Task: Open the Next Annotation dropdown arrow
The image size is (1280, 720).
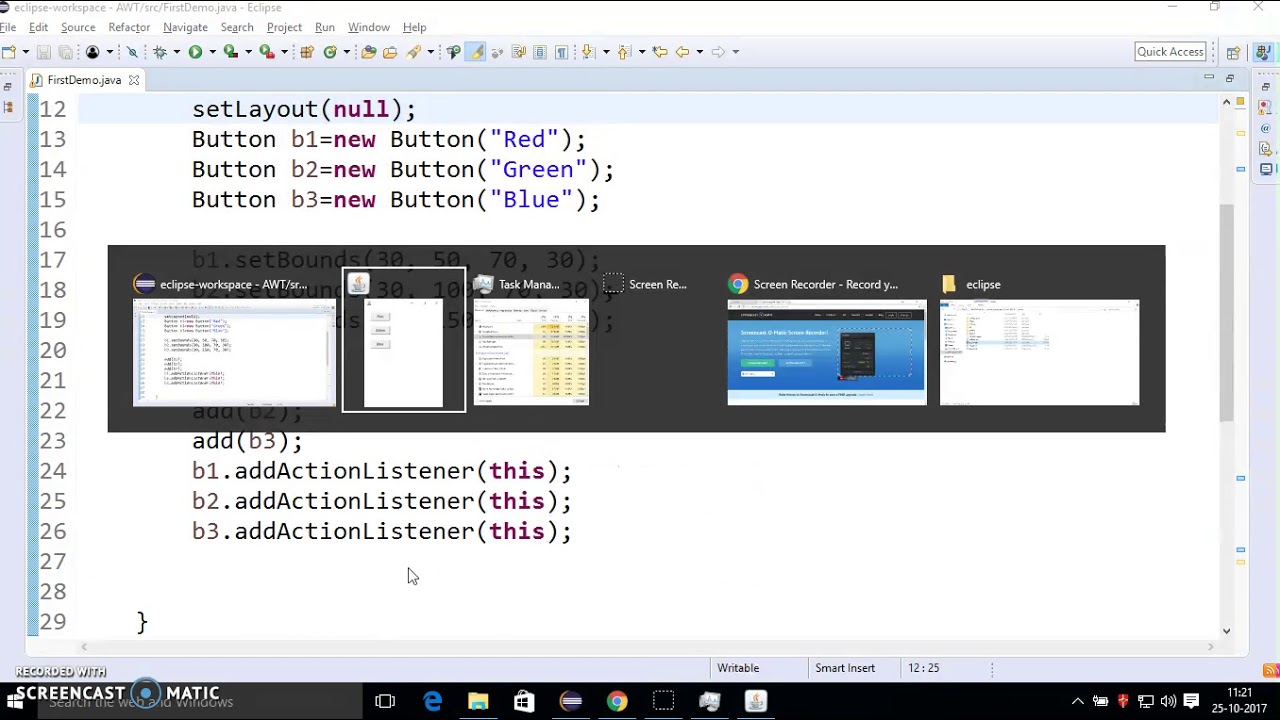Action: [606, 52]
